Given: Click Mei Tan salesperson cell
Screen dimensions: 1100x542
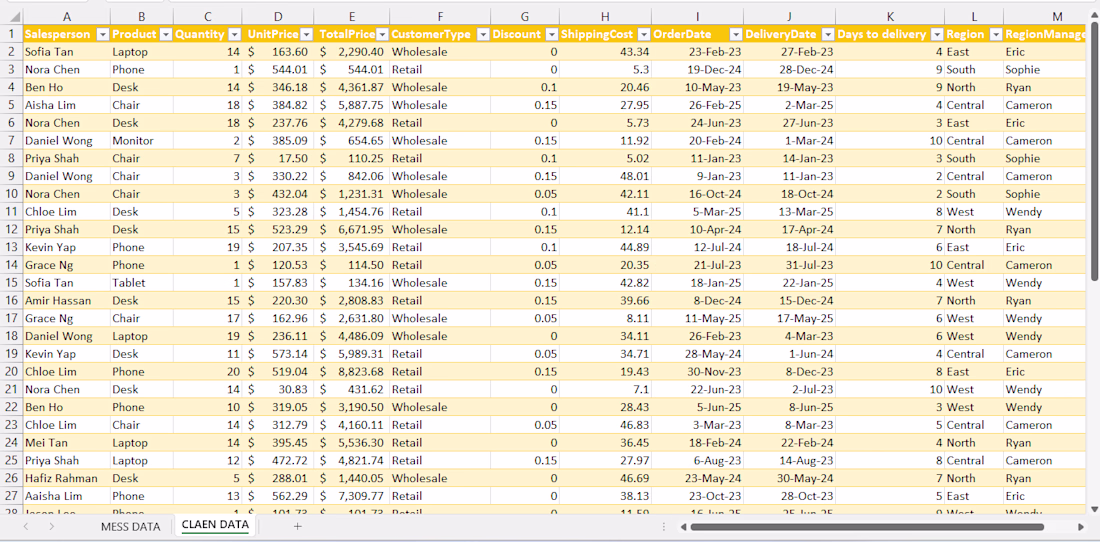Looking at the screenshot, I should click(x=66, y=442).
